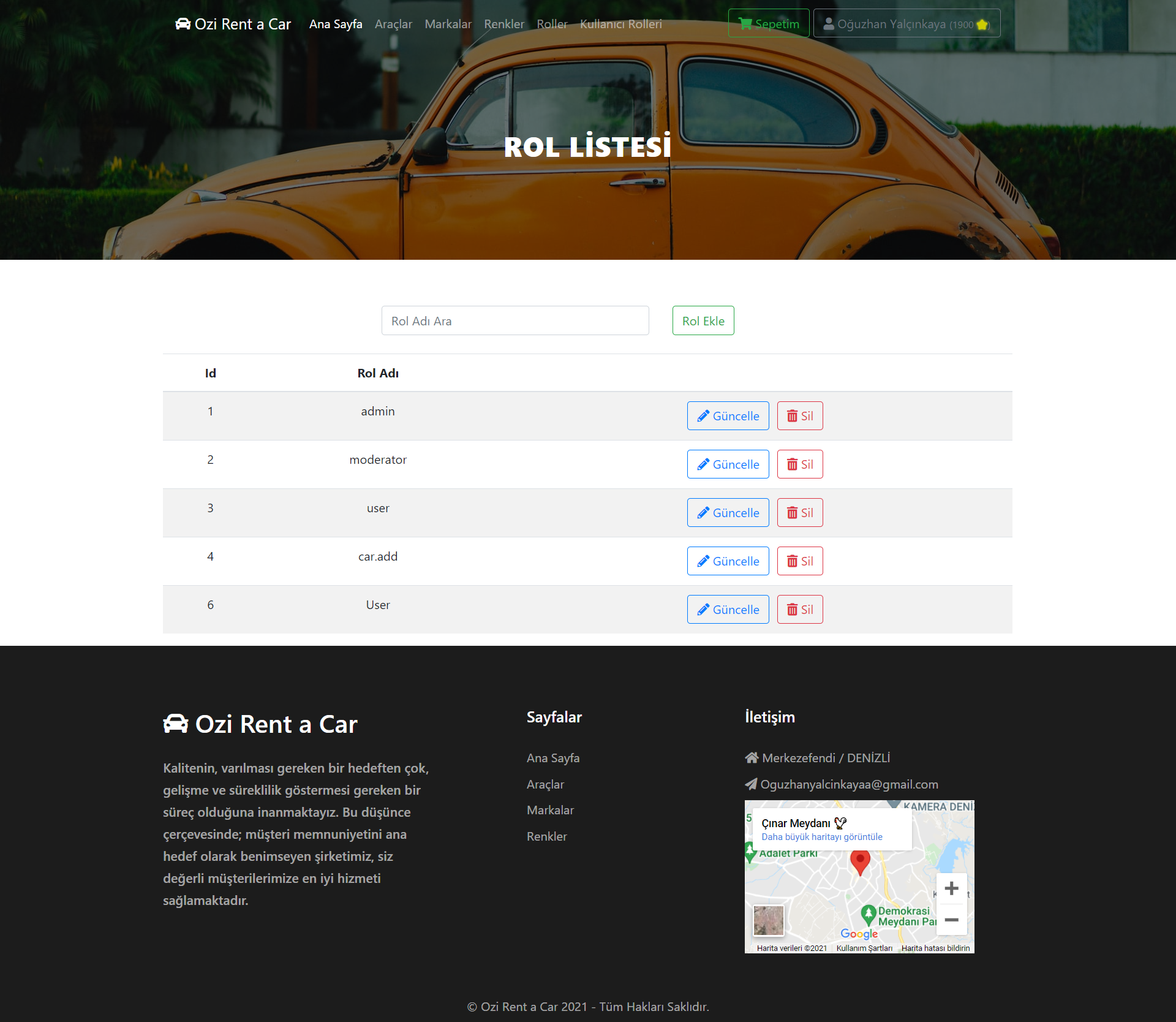Click the car logo icon in navbar
Screen dimensions: 1176x1022
coord(183,24)
